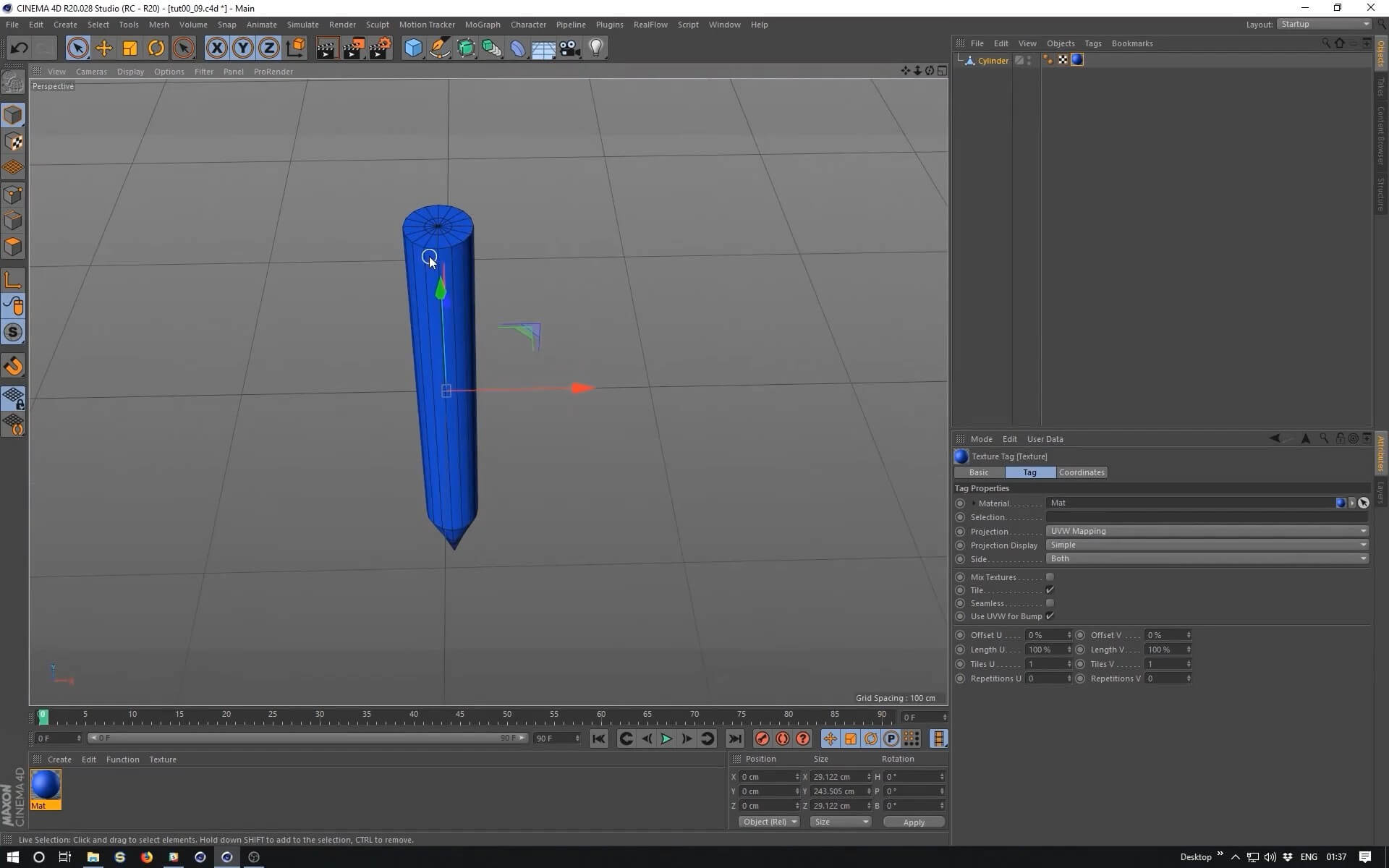Screen dimensions: 1389x868
Task: Select the Move tool
Action: [104, 48]
